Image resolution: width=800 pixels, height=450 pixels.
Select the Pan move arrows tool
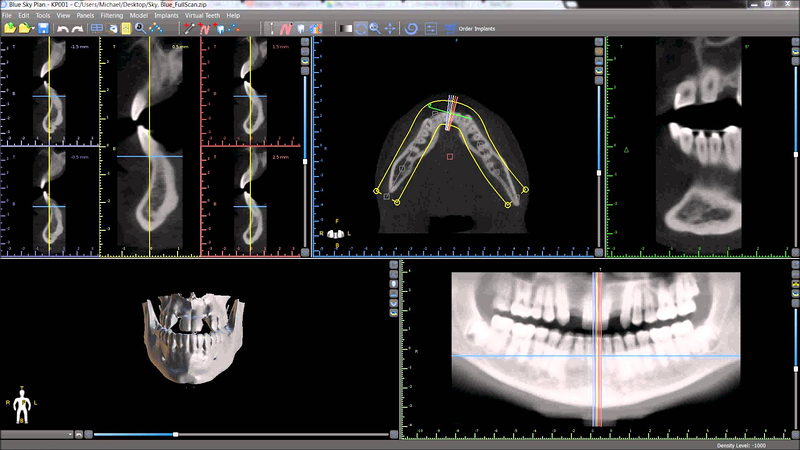pos(390,29)
